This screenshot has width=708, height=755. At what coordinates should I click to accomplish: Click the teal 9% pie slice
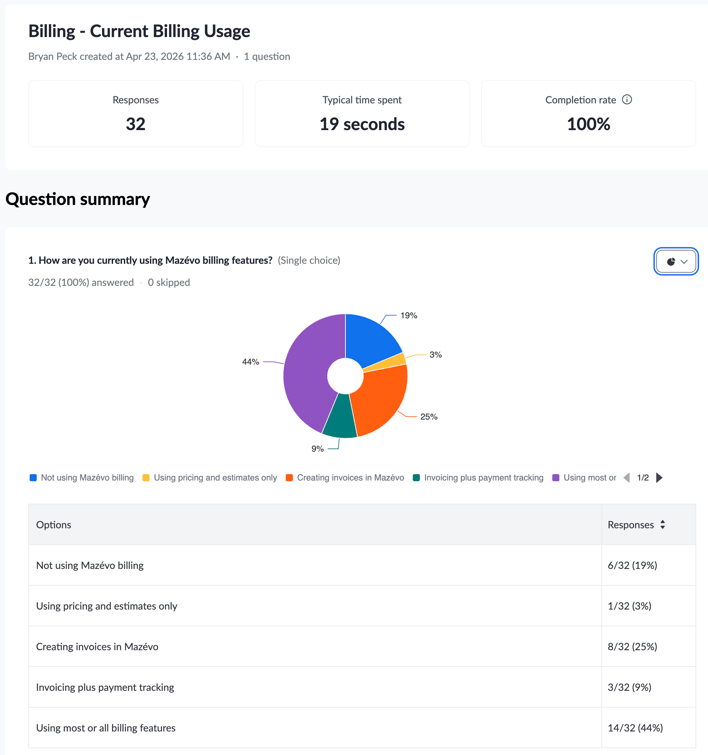coord(340,417)
